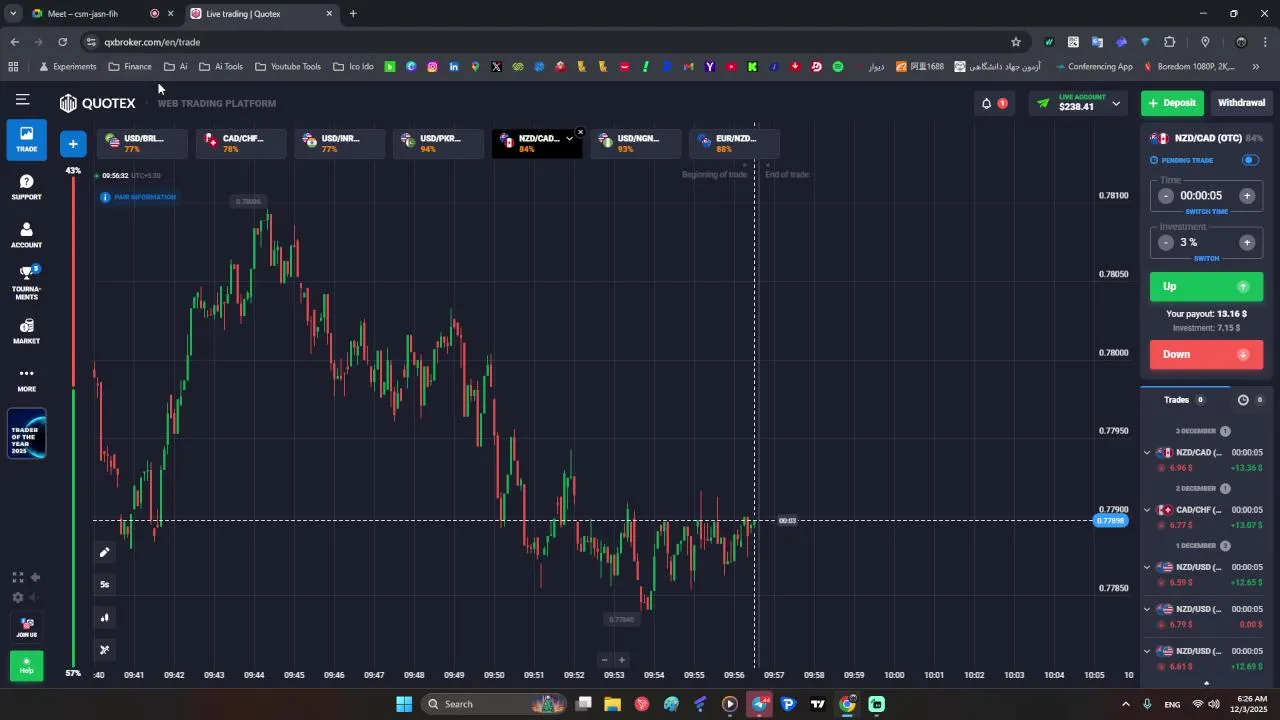
Task: Click the fullscreen expand arrows icon
Action: [x=17, y=578]
